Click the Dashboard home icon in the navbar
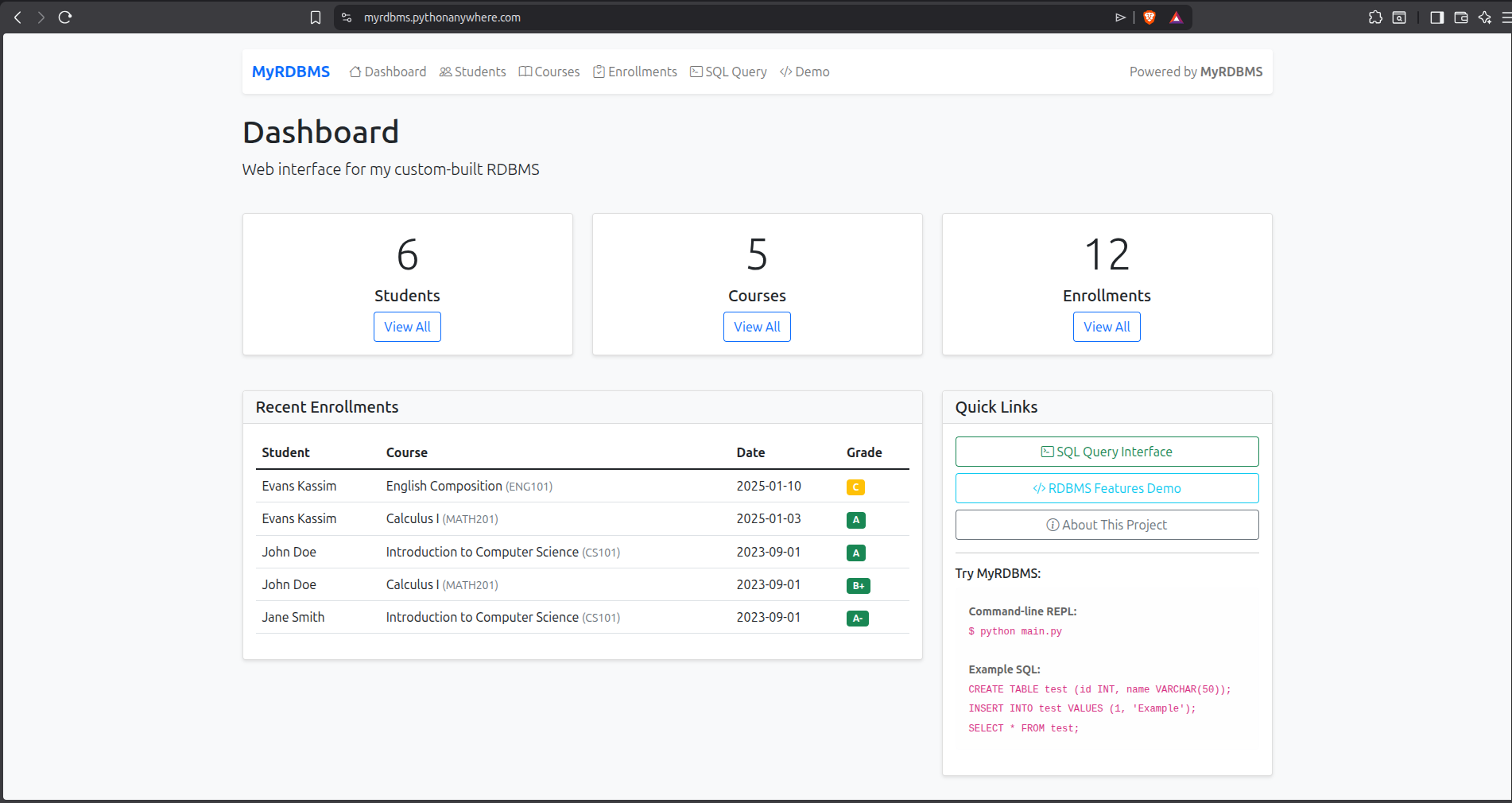 point(355,72)
